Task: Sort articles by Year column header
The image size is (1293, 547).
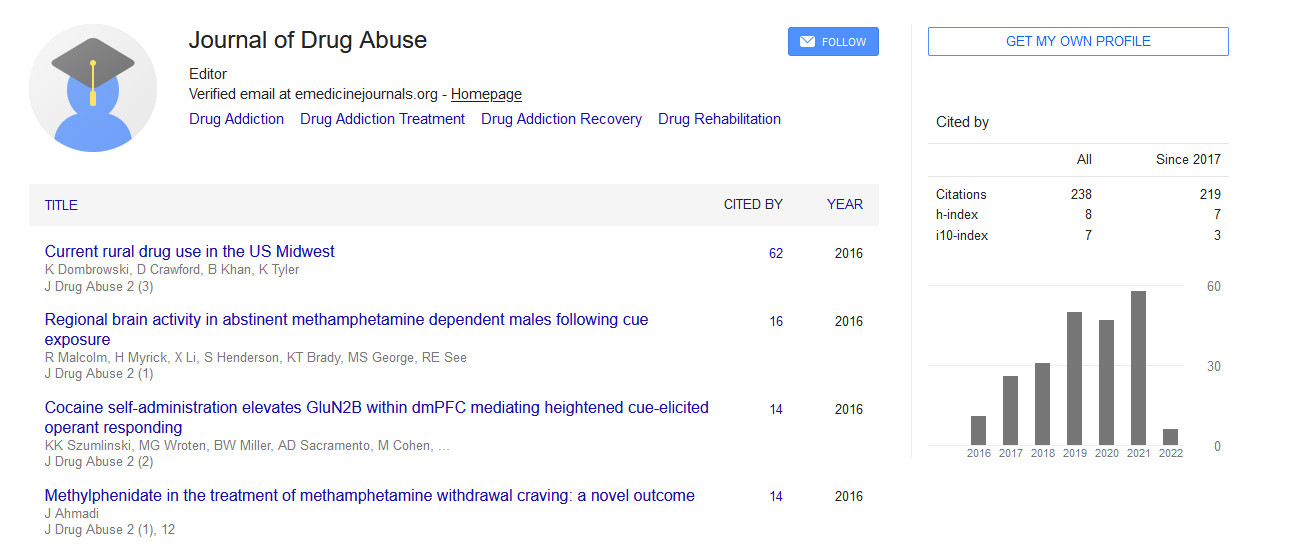Action: pyautogui.click(x=844, y=205)
